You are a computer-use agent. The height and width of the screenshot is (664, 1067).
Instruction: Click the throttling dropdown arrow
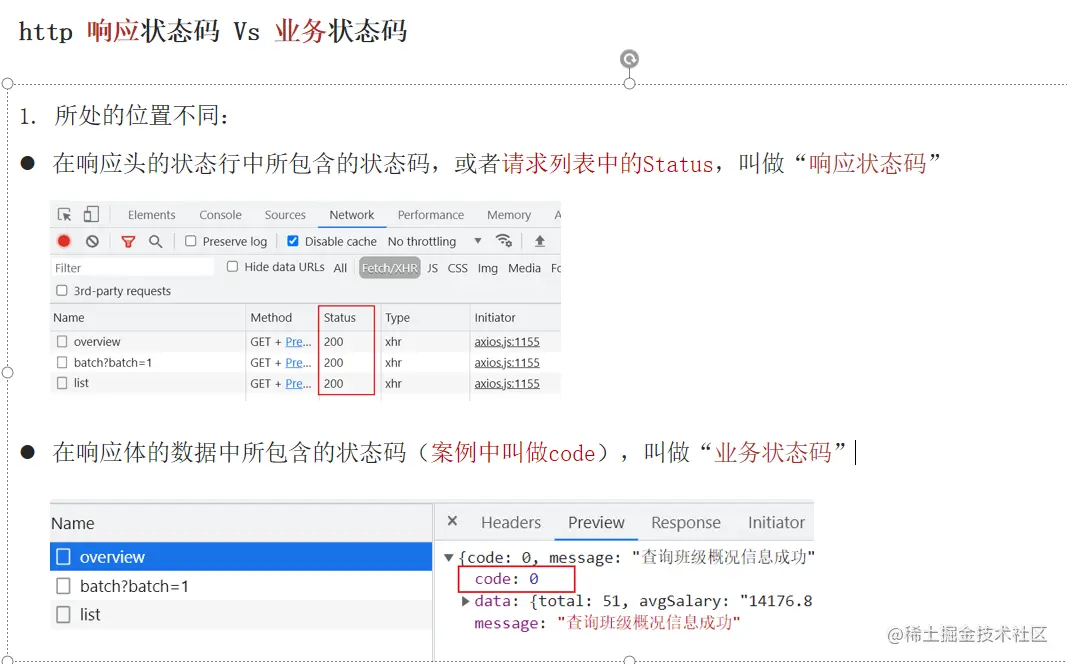(x=478, y=241)
